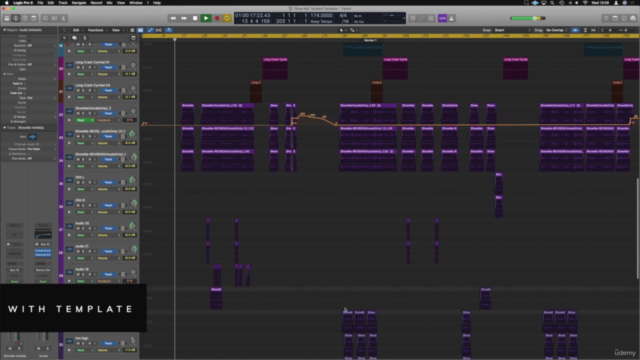Open the File menu
The image size is (640, 360).
point(40,3)
